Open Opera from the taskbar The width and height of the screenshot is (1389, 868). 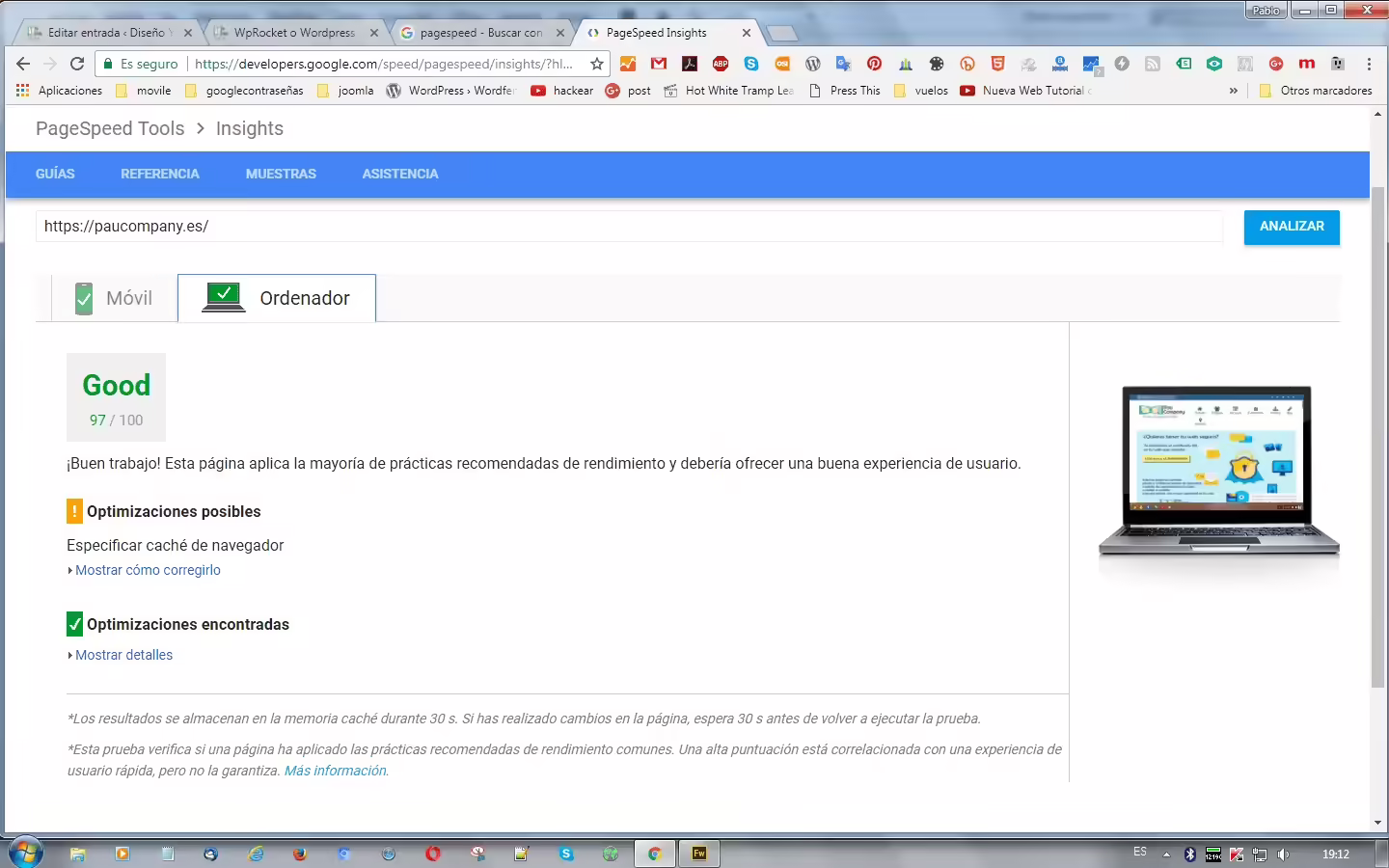pos(433,854)
